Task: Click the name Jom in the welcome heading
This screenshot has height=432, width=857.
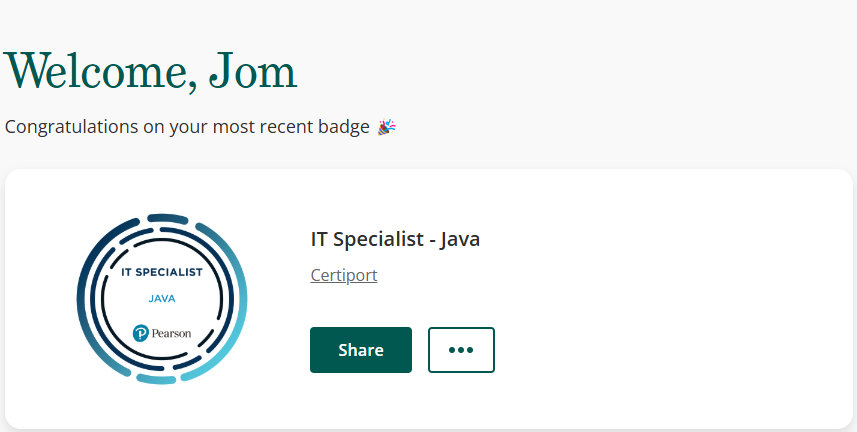Action: (253, 72)
